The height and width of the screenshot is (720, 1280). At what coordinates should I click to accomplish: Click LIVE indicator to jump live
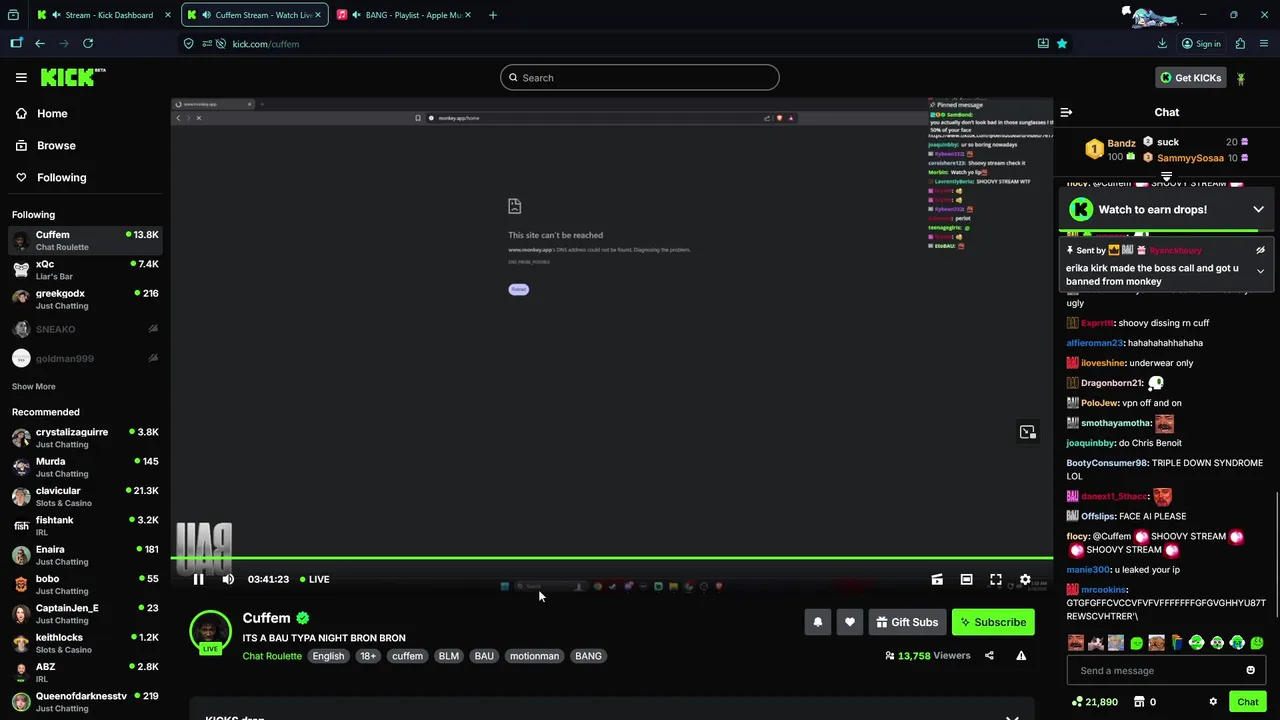pyautogui.click(x=314, y=579)
